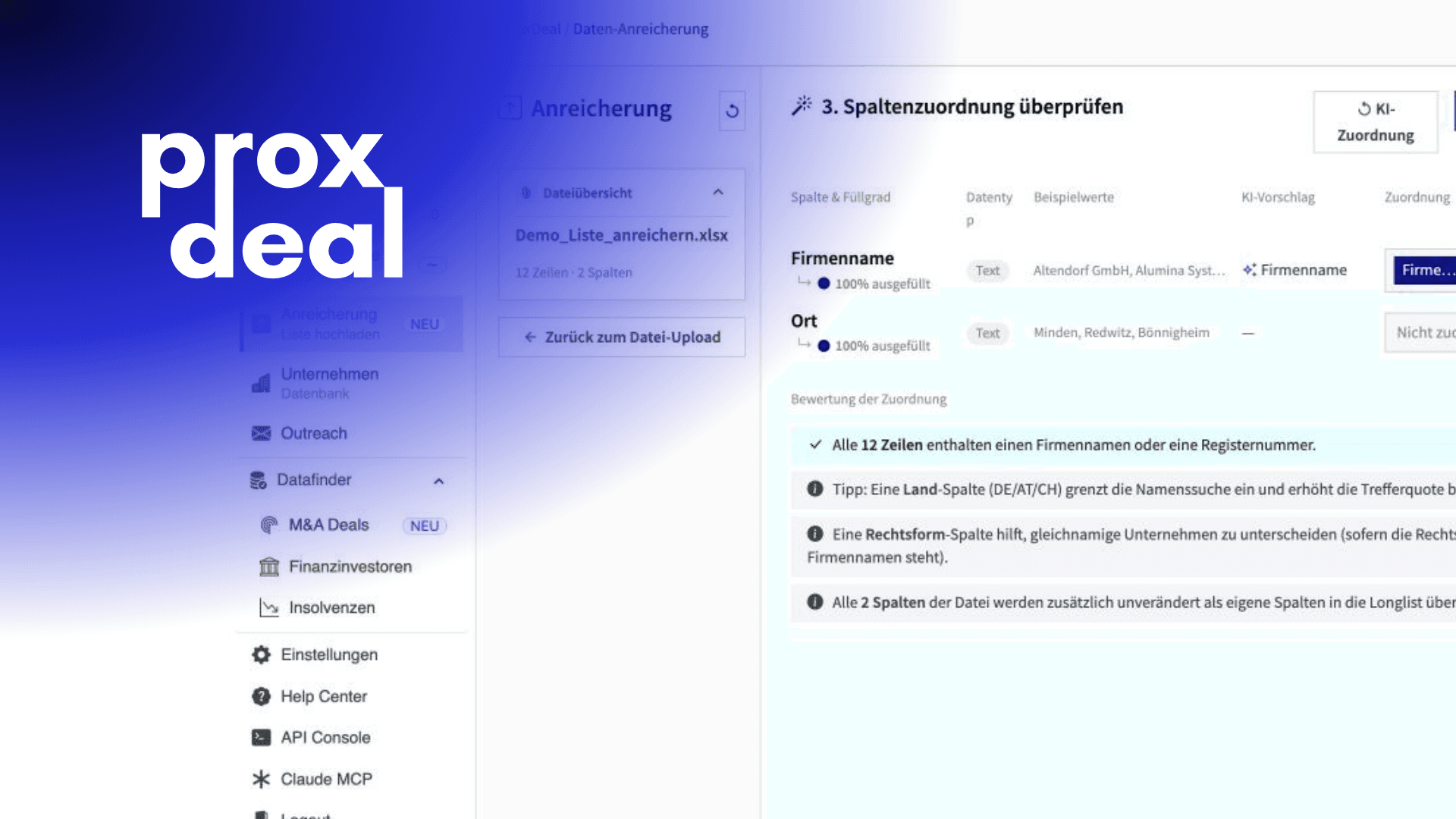The image size is (1456, 819).
Task: Click the refresh icon next to Anreicherung
Action: pyautogui.click(x=732, y=111)
